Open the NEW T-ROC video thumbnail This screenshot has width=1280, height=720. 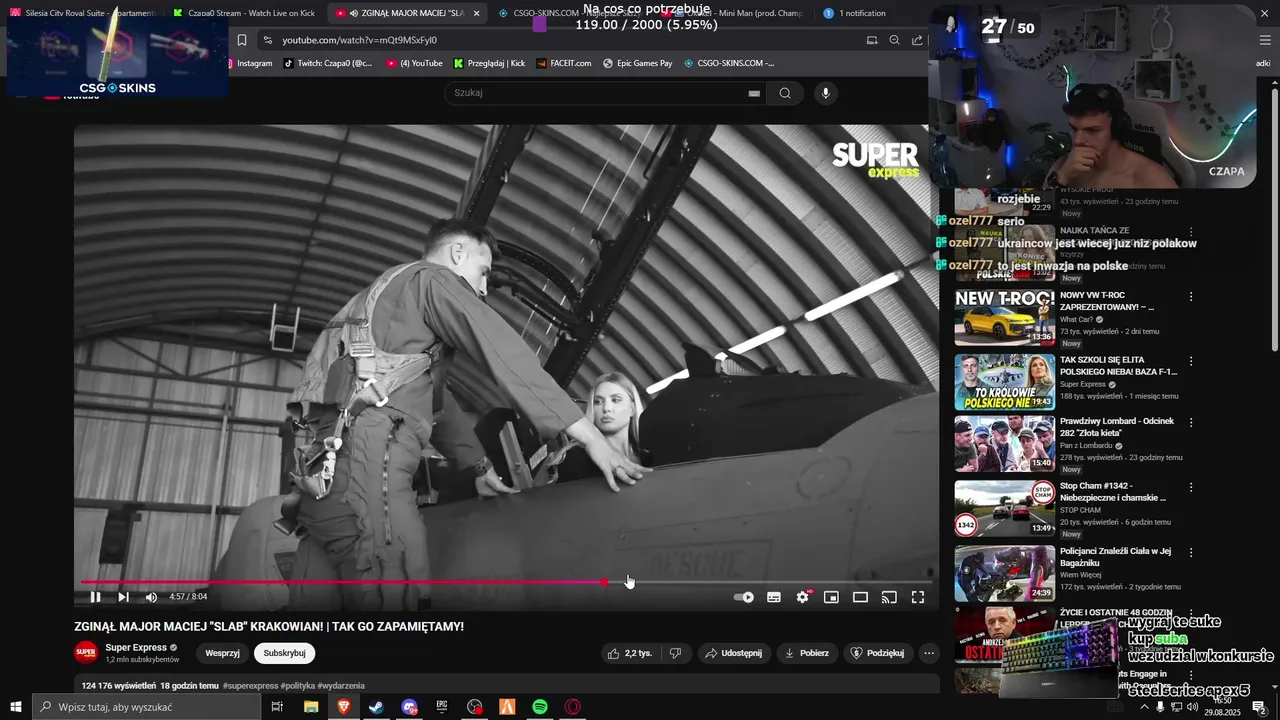click(x=1004, y=318)
